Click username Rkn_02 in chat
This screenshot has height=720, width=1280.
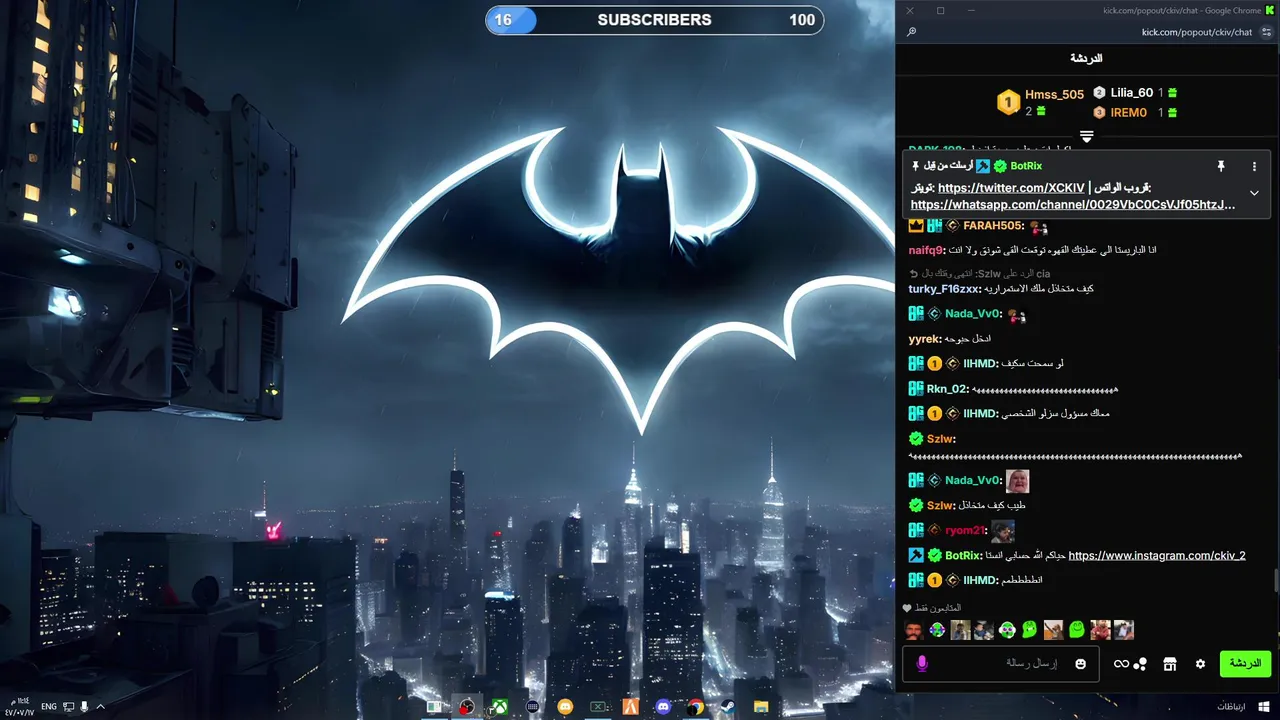tap(947, 389)
